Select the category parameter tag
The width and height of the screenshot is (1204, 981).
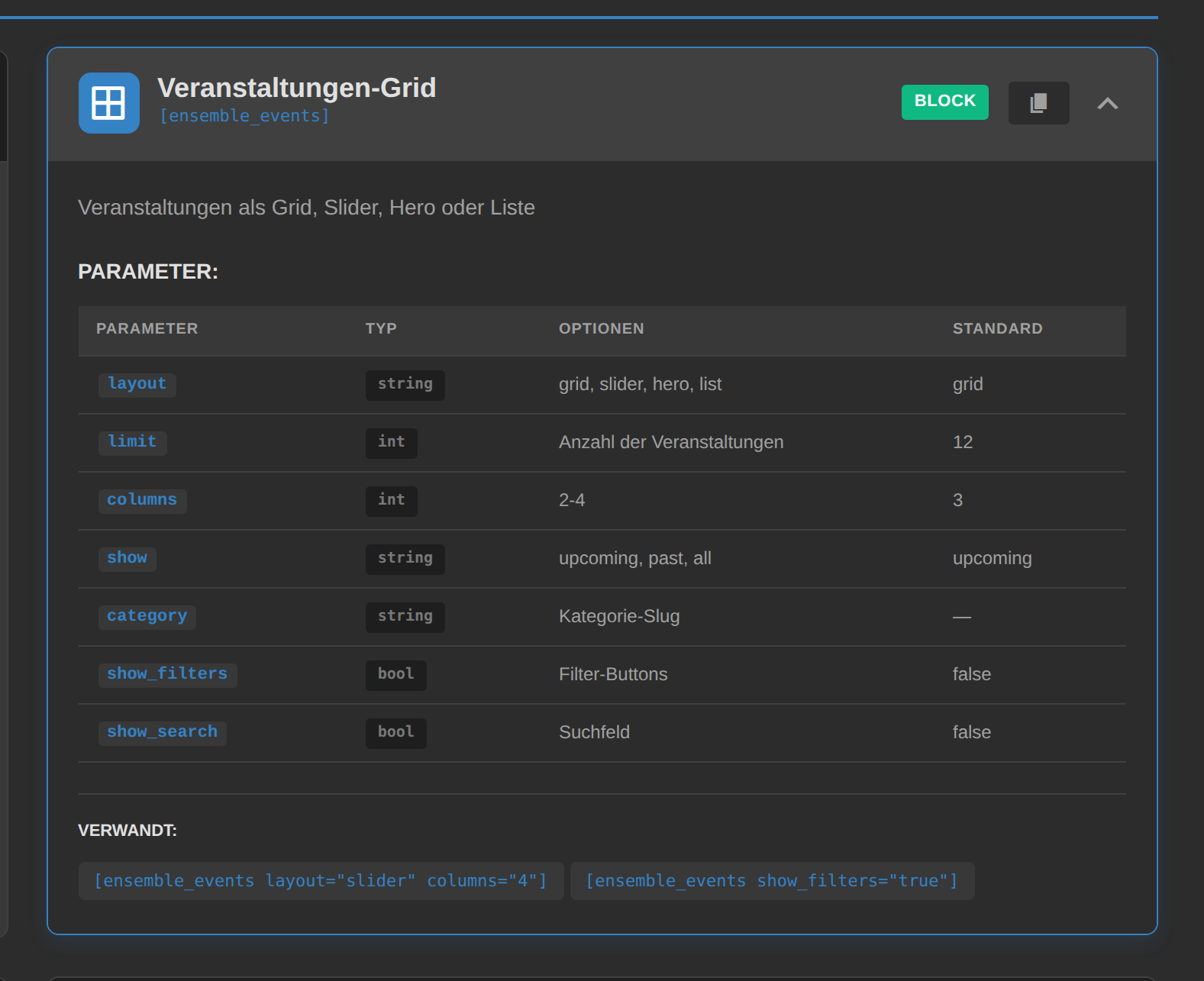pos(147,616)
